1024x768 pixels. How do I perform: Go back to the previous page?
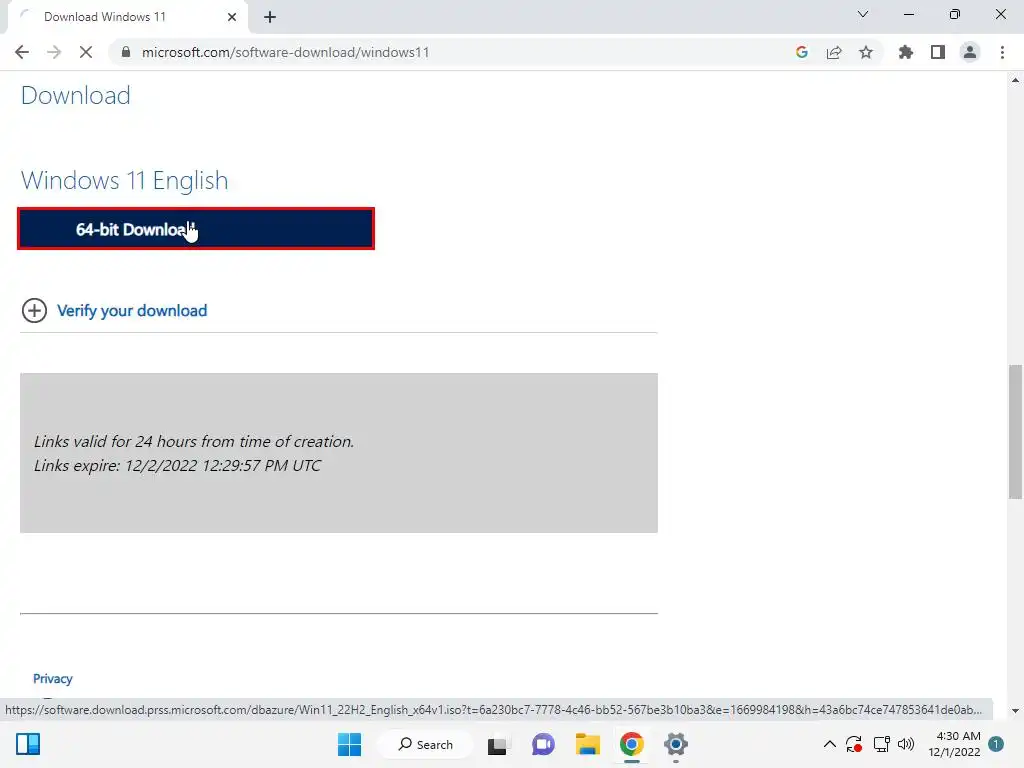click(x=22, y=52)
